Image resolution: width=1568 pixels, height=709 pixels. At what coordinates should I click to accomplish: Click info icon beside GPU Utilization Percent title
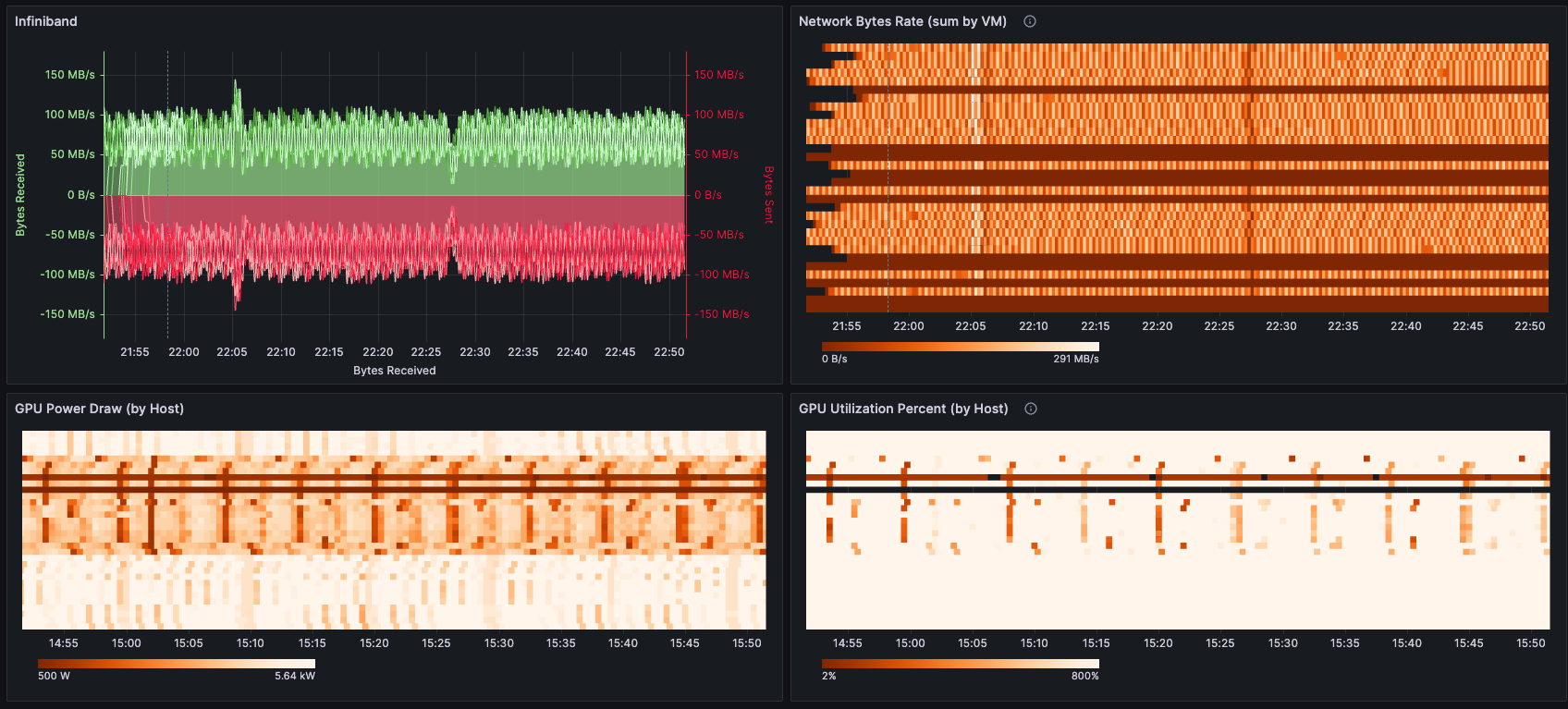click(x=1030, y=409)
